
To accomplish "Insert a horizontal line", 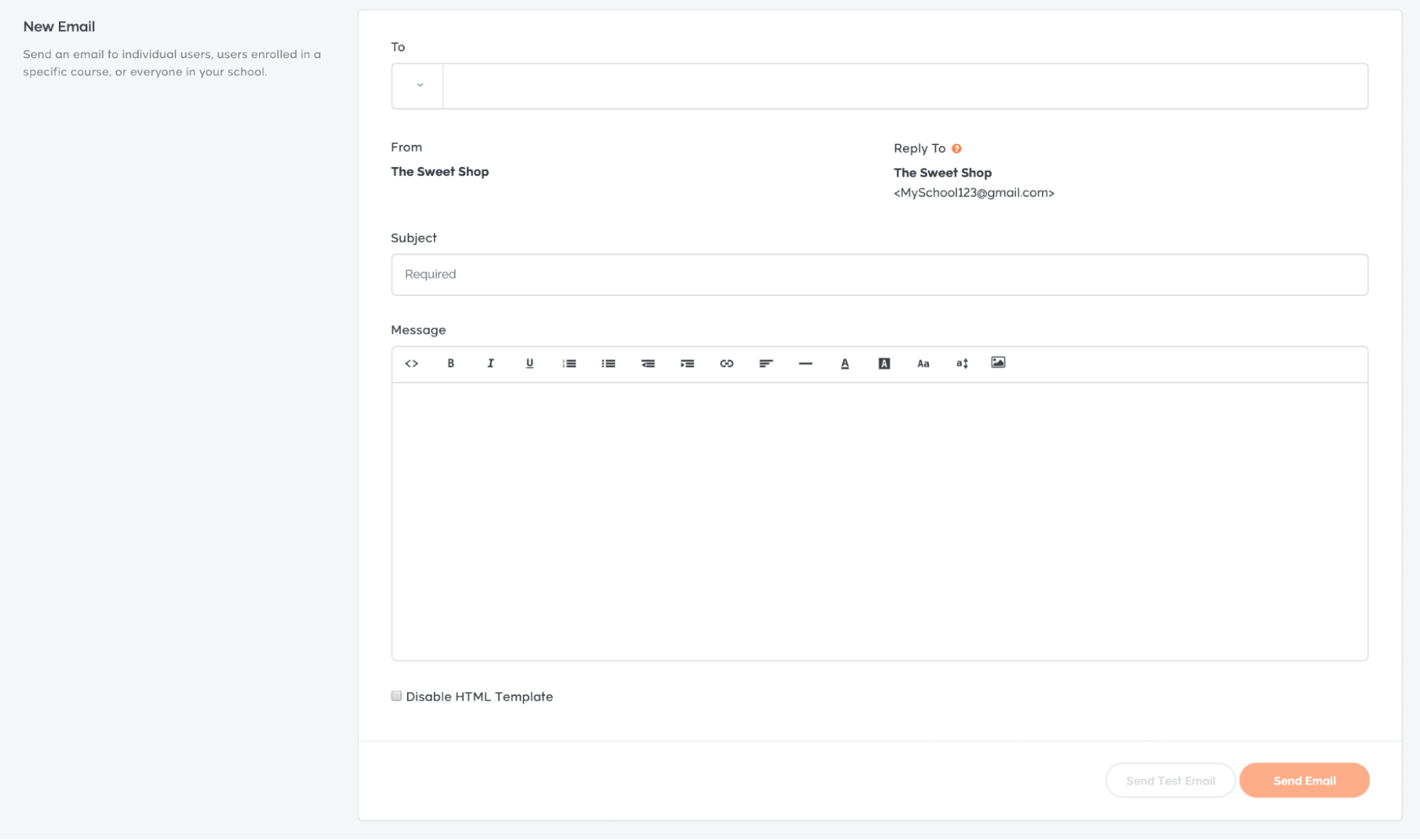I will click(x=805, y=364).
